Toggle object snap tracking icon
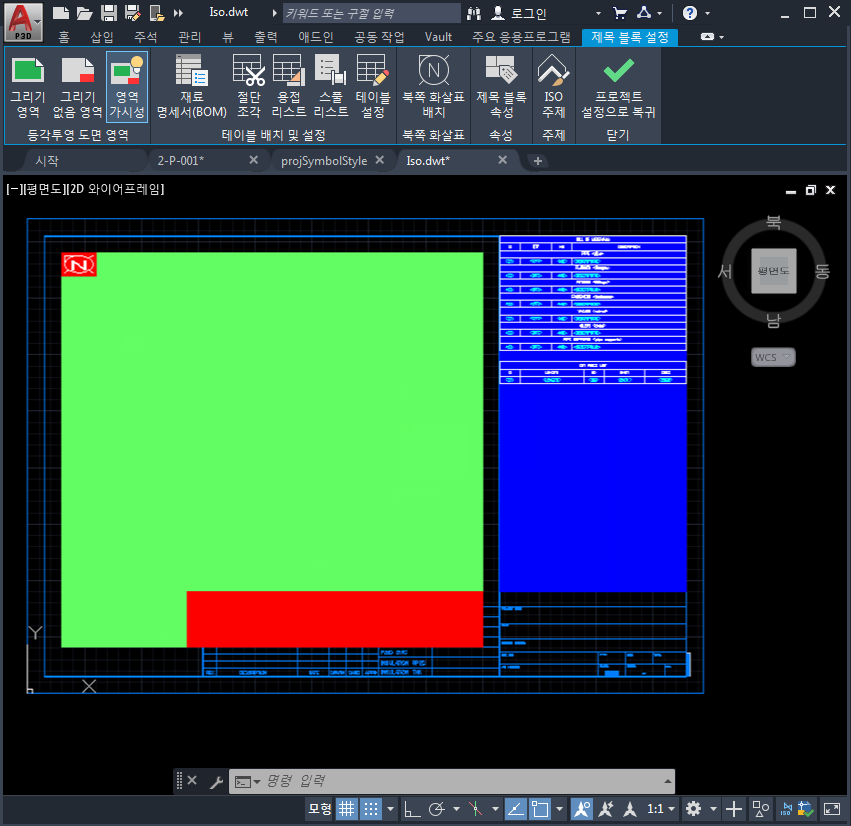 515,809
